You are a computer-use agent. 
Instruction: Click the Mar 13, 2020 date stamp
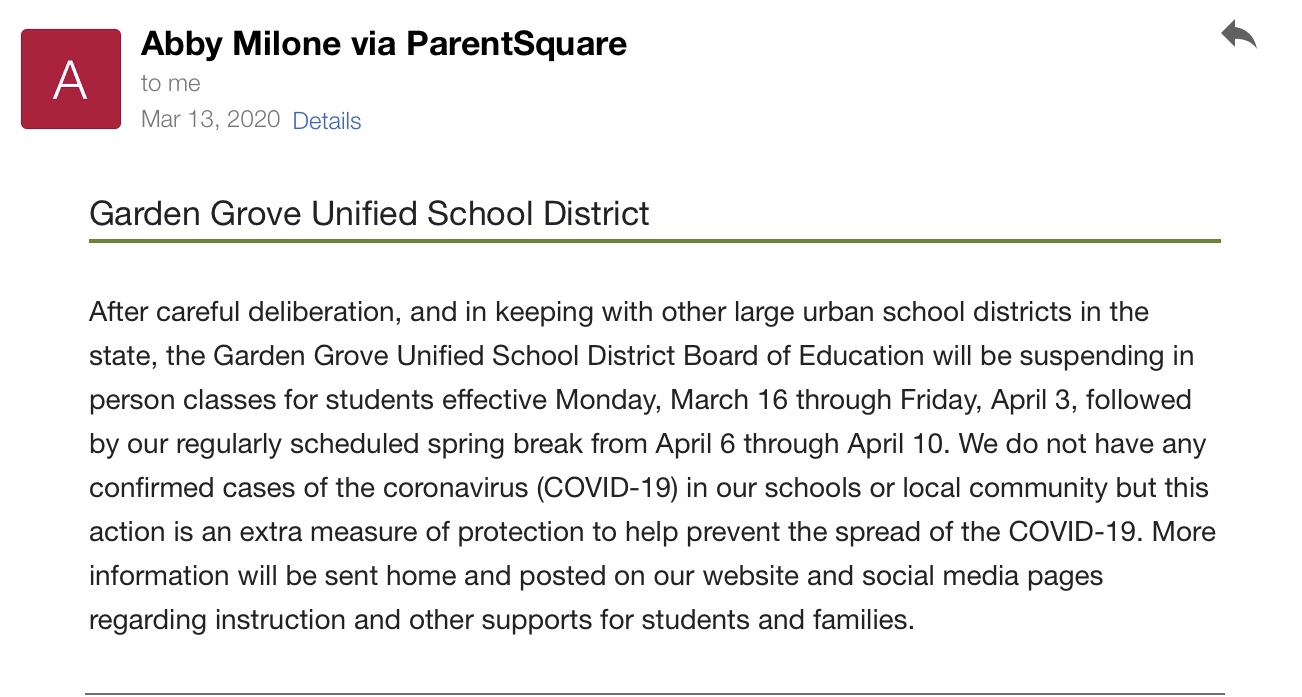click(x=210, y=119)
